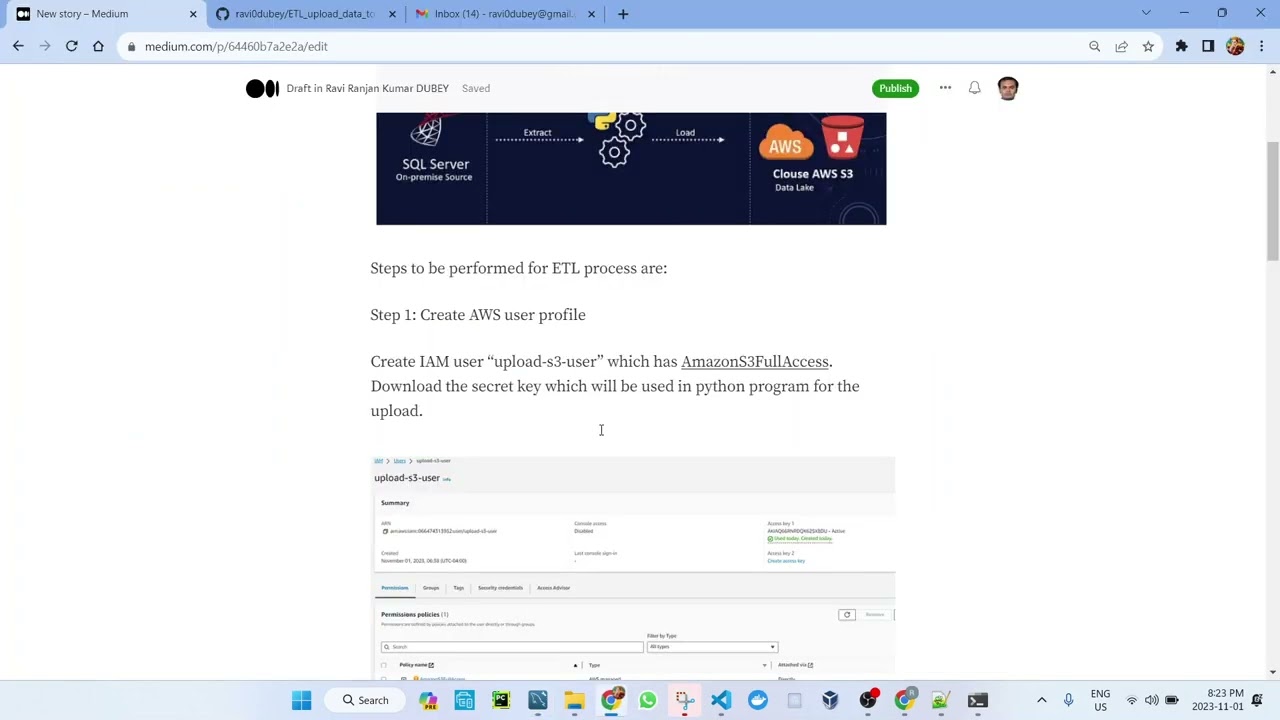
Task: Open MySQL Workbench from the taskbar
Action: 537,700
